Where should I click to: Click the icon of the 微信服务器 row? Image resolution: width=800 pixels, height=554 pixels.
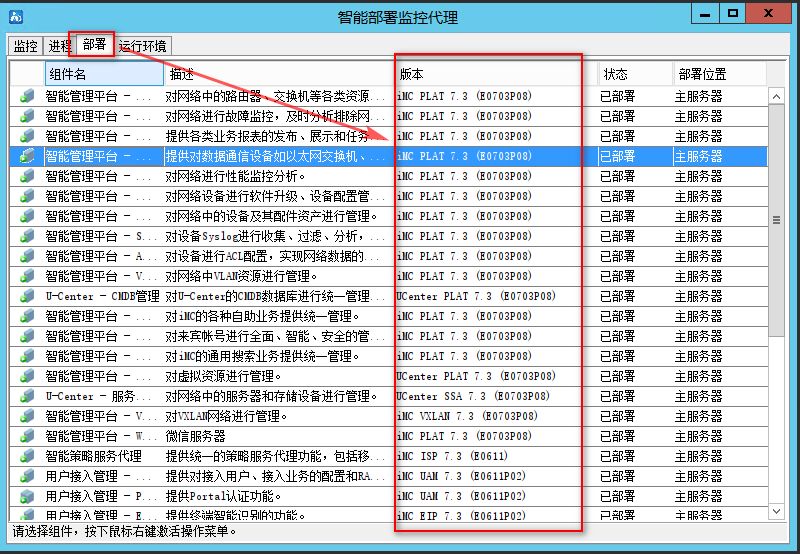coord(27,436)
